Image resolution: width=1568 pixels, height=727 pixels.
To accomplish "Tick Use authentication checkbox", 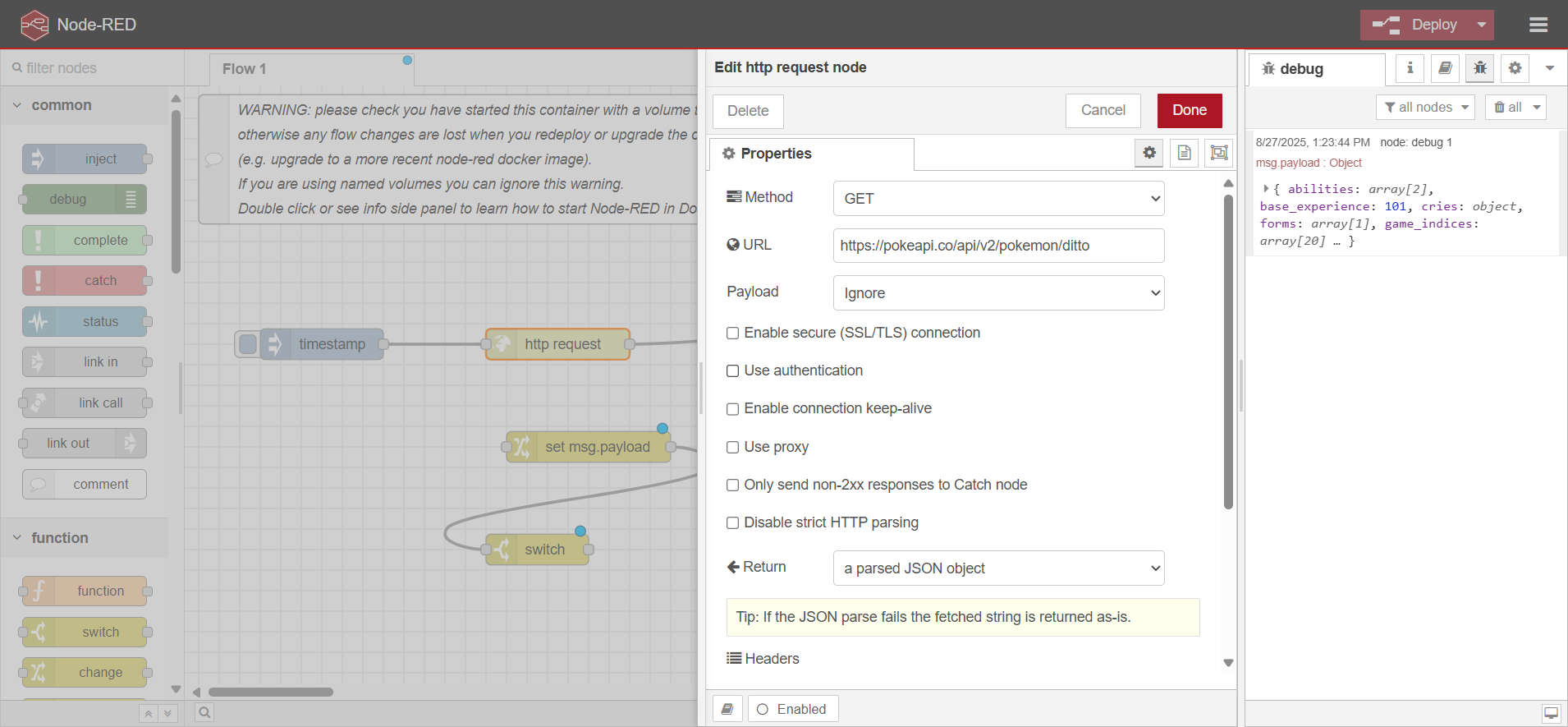I will (x=732, y=370).
